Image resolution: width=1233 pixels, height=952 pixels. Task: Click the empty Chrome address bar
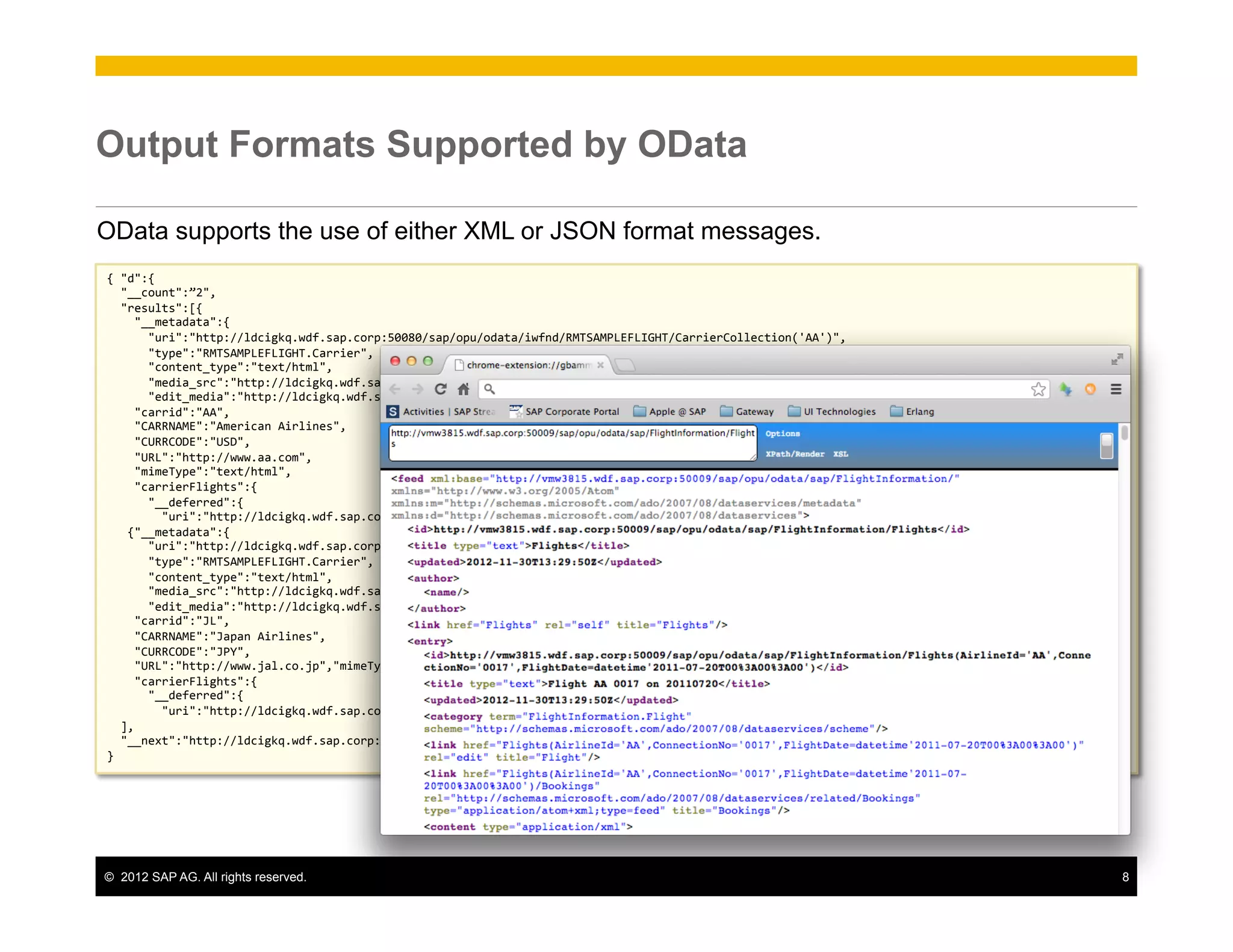point(763,389)
